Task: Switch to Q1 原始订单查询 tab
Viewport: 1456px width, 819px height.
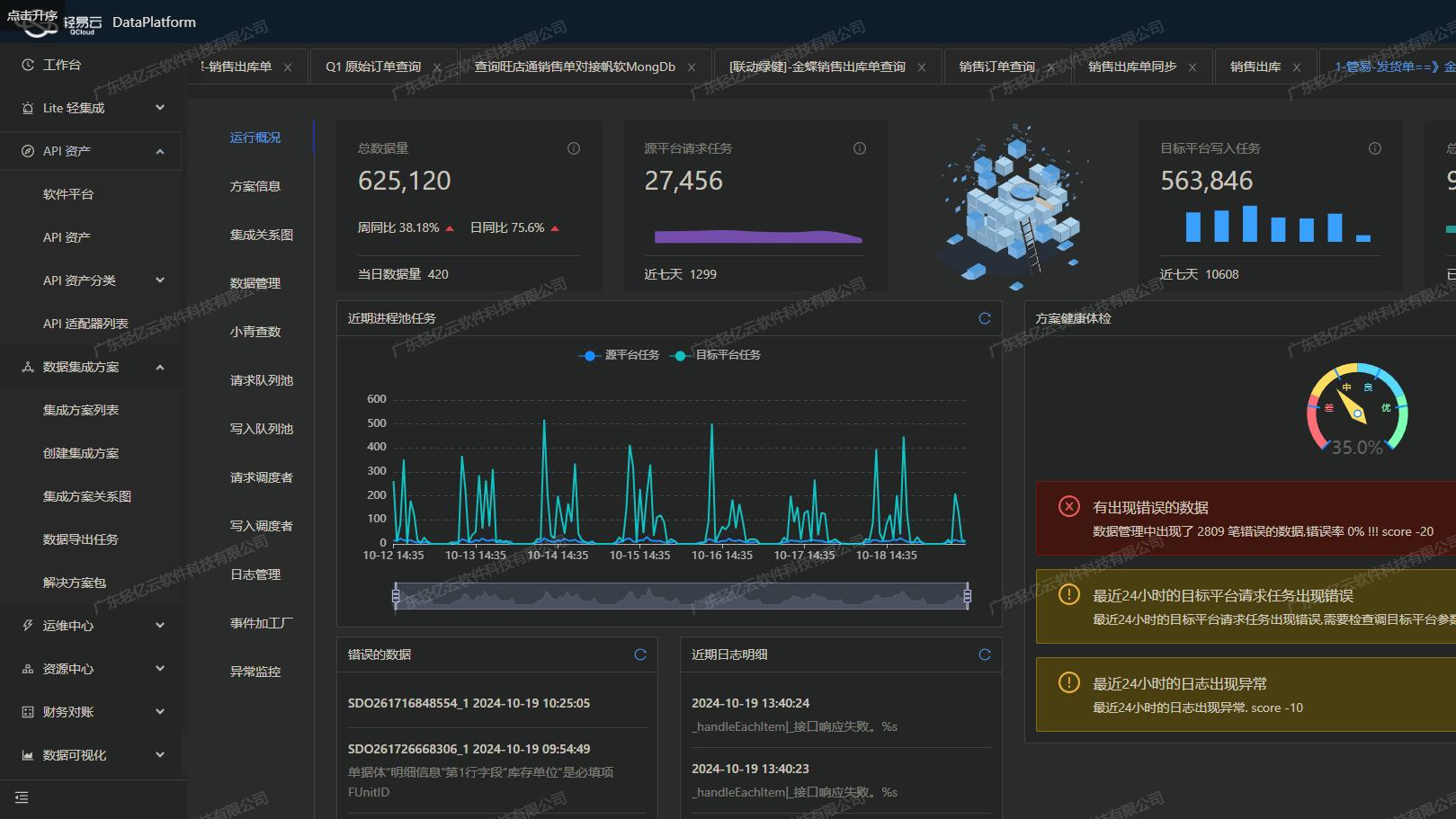Action: coord(373,67)
